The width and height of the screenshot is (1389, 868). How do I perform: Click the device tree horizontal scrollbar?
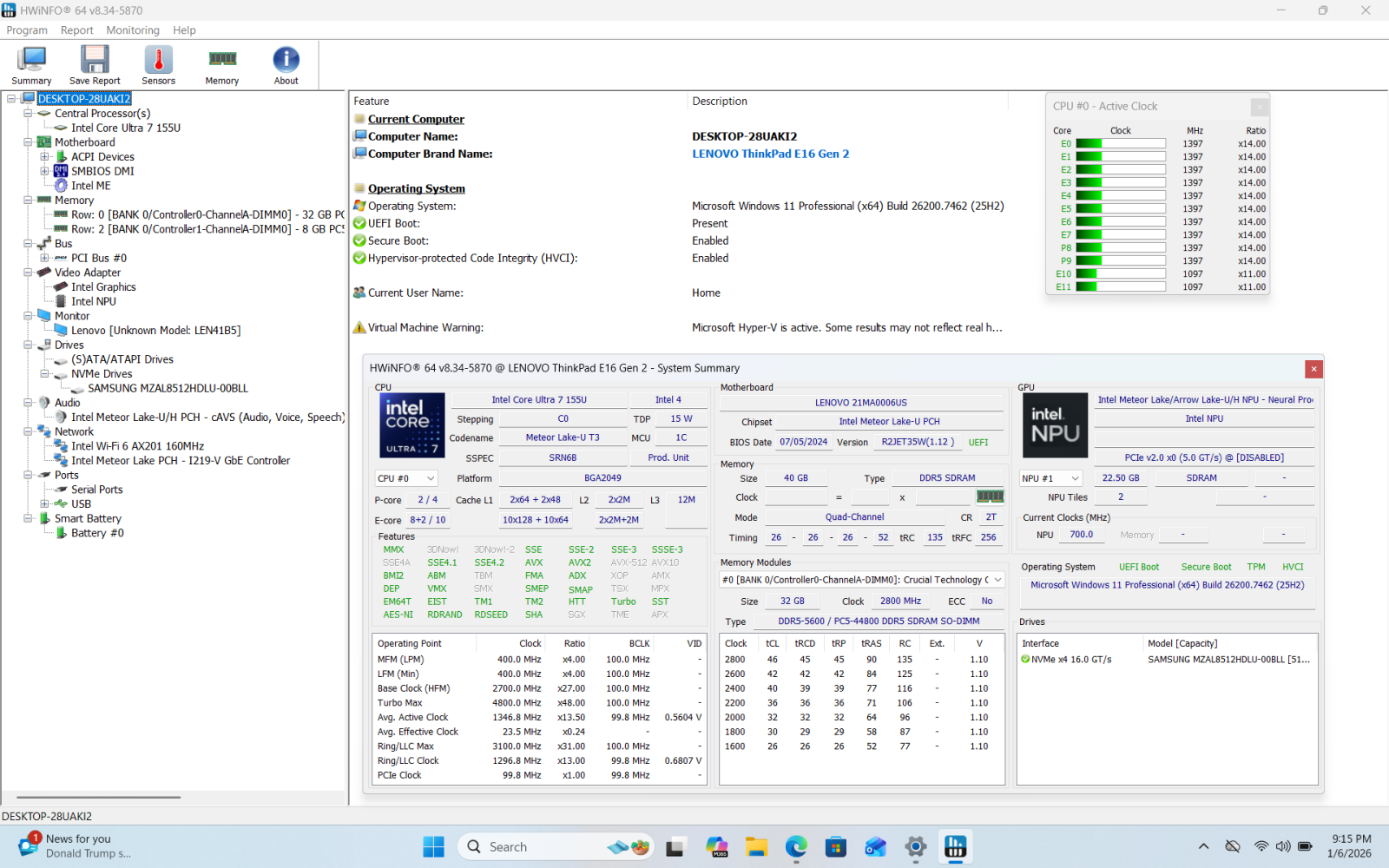(98, 797)
